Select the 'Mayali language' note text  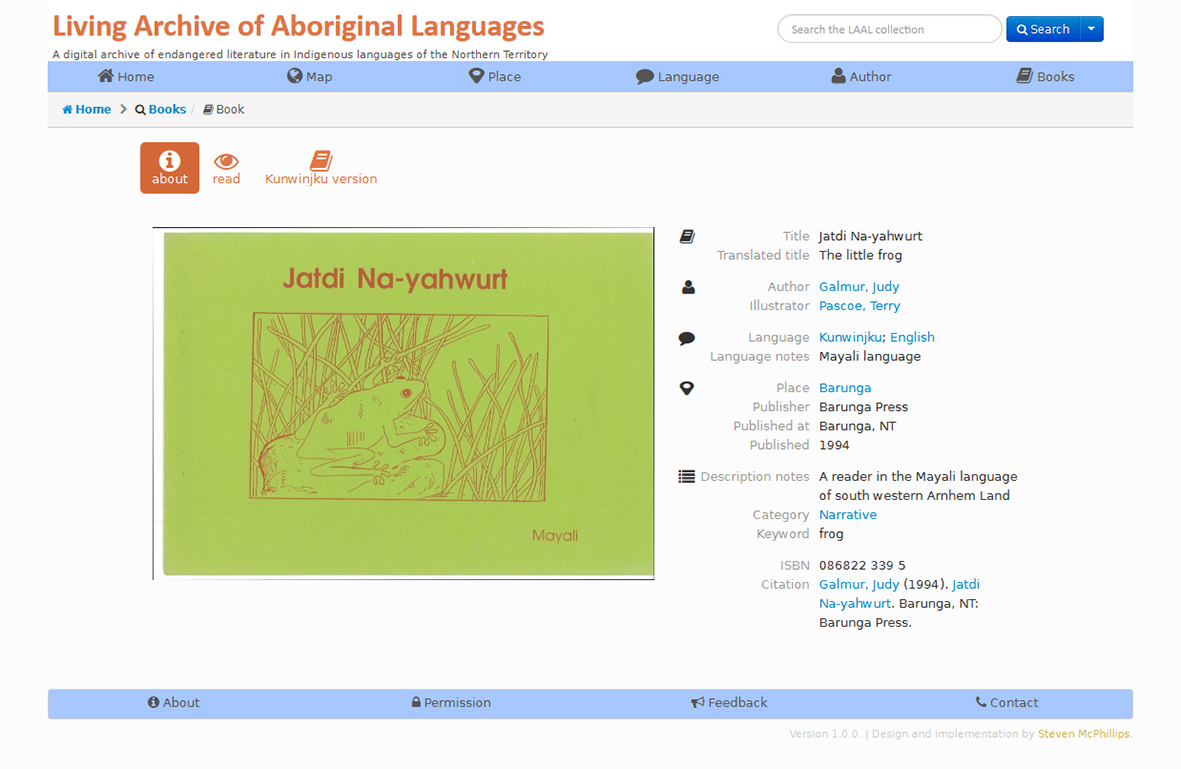pyautogui.click(x=870, y=356)
